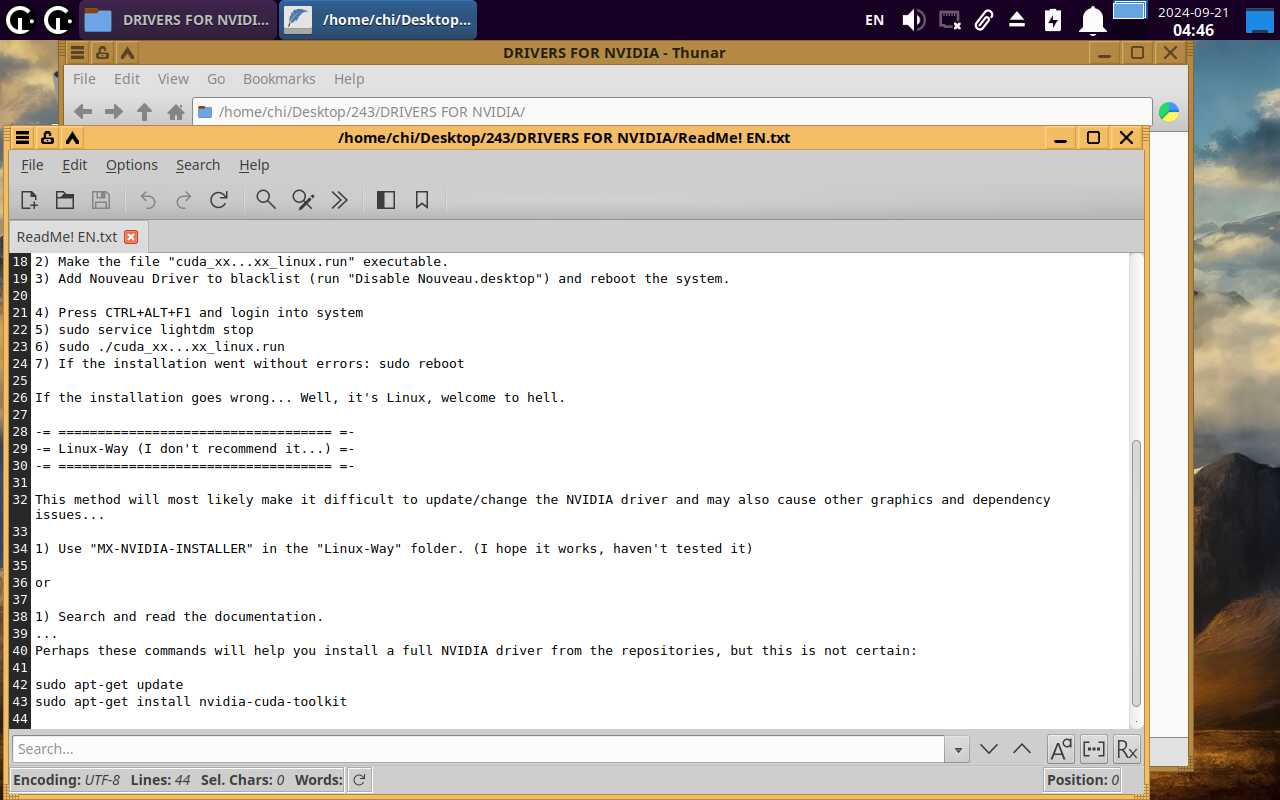Click the editor's vertical scrollbar handle
Viewport: 1280px width, 800px height.
pos(1136,574)
